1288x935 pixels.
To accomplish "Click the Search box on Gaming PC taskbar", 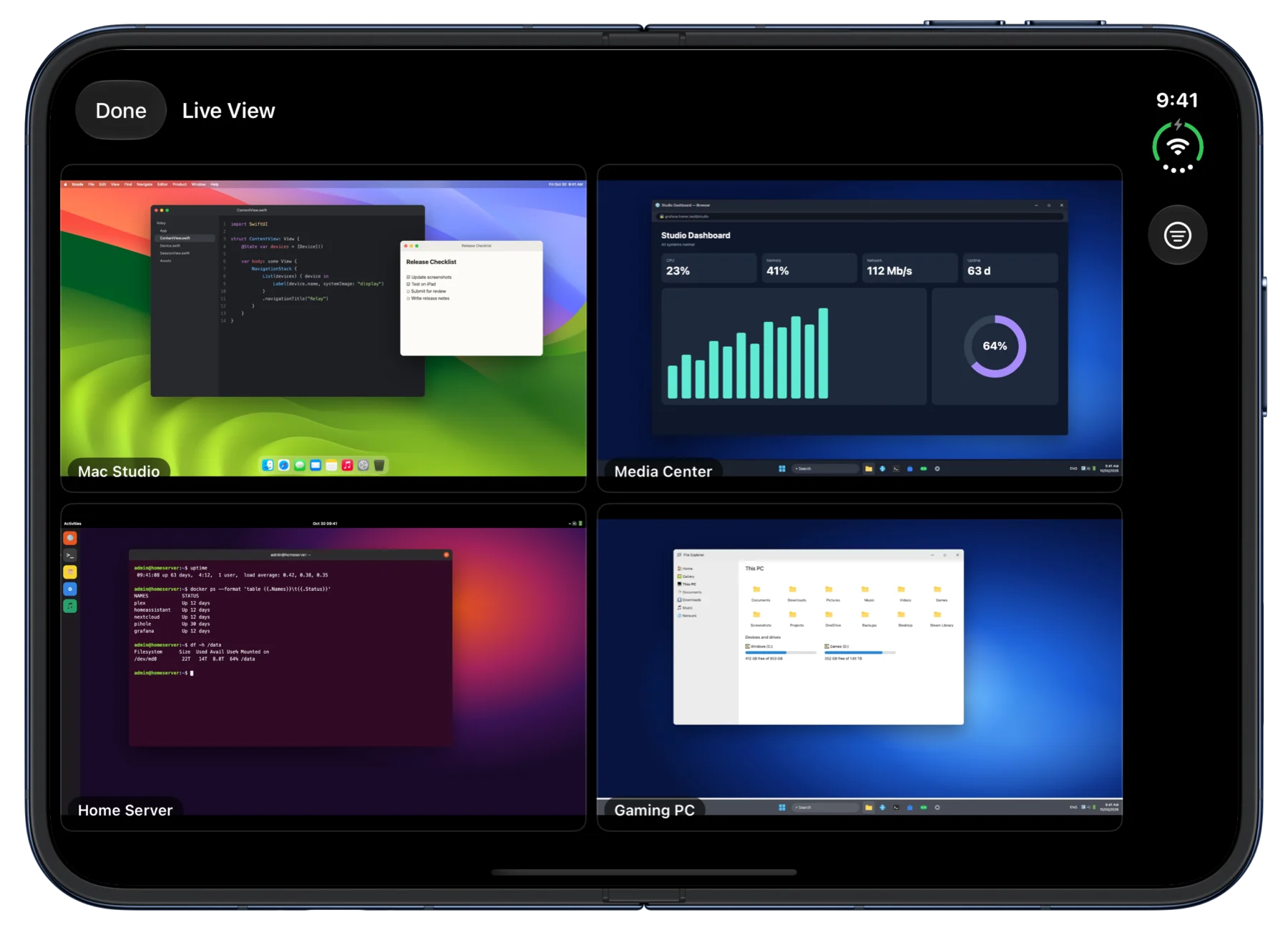I will tap(825, 807).
